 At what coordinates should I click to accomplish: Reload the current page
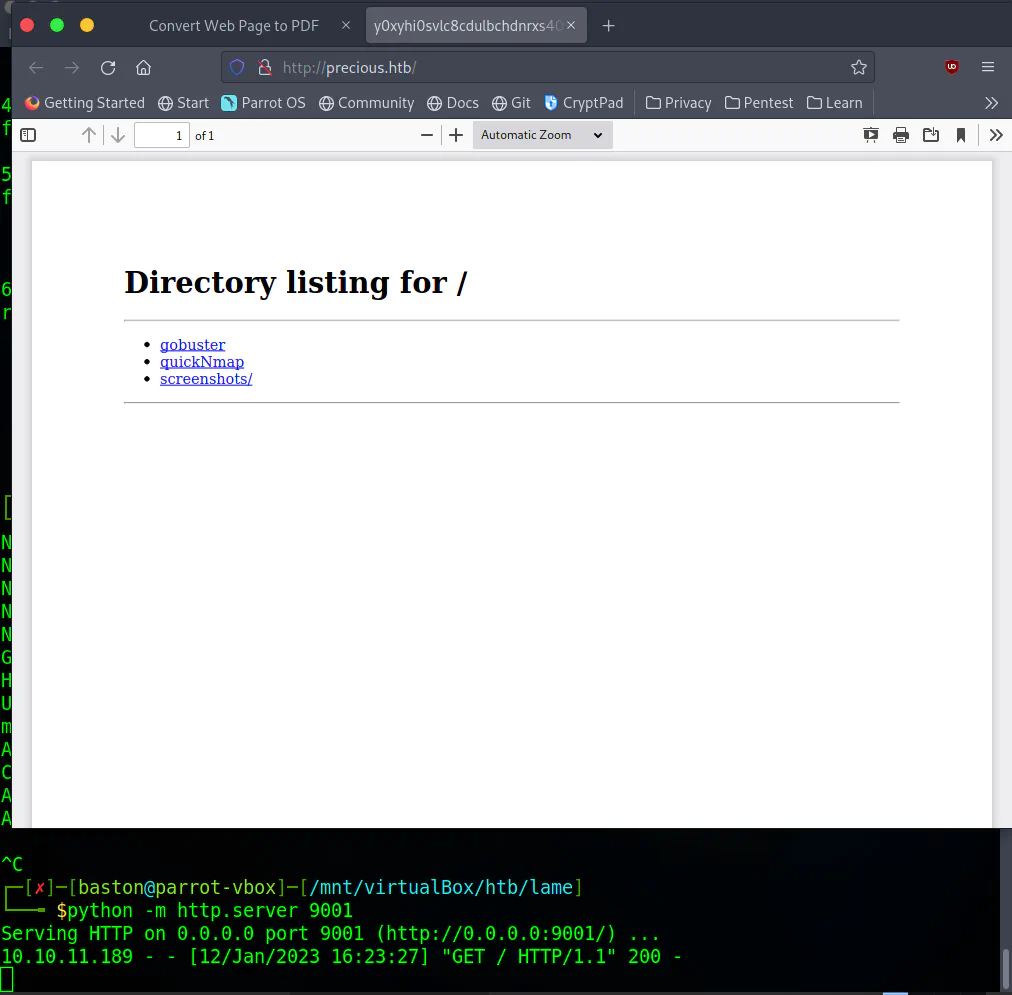pos(108,68)
